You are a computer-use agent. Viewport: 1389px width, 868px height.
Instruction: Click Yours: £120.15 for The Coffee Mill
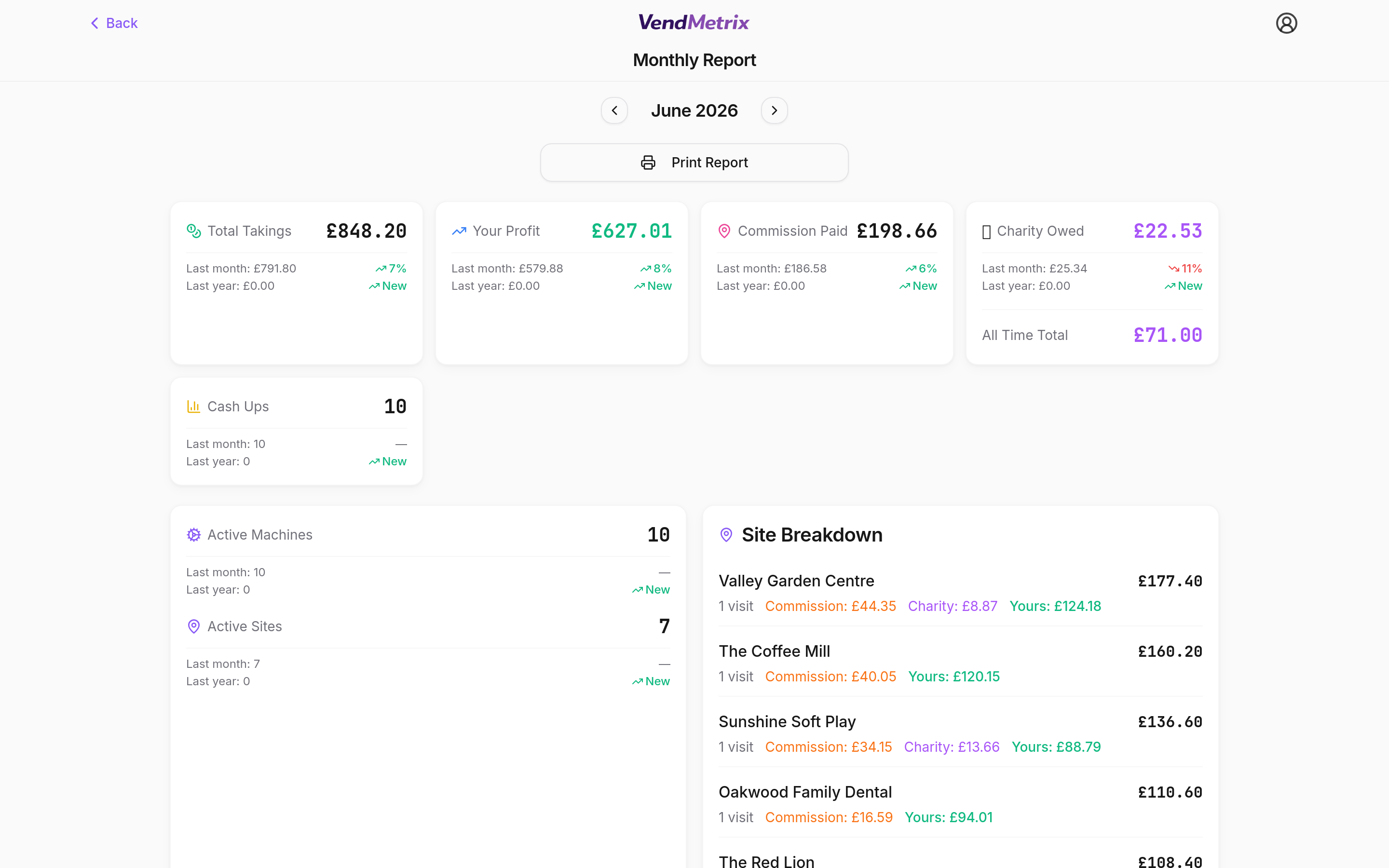(x=953, y=677)
